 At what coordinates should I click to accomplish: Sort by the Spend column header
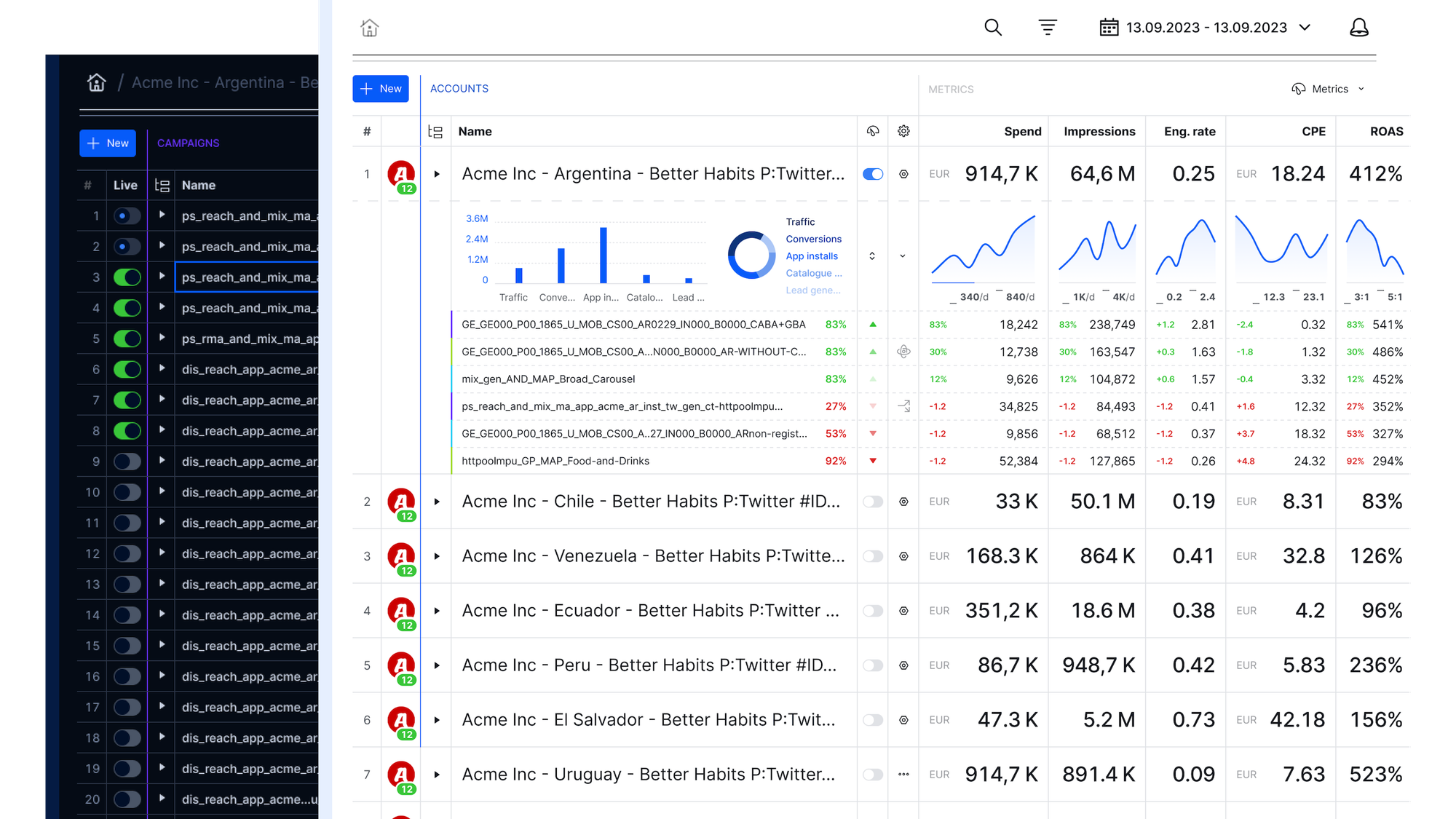pyautogui.click(x=1023, y=132)
